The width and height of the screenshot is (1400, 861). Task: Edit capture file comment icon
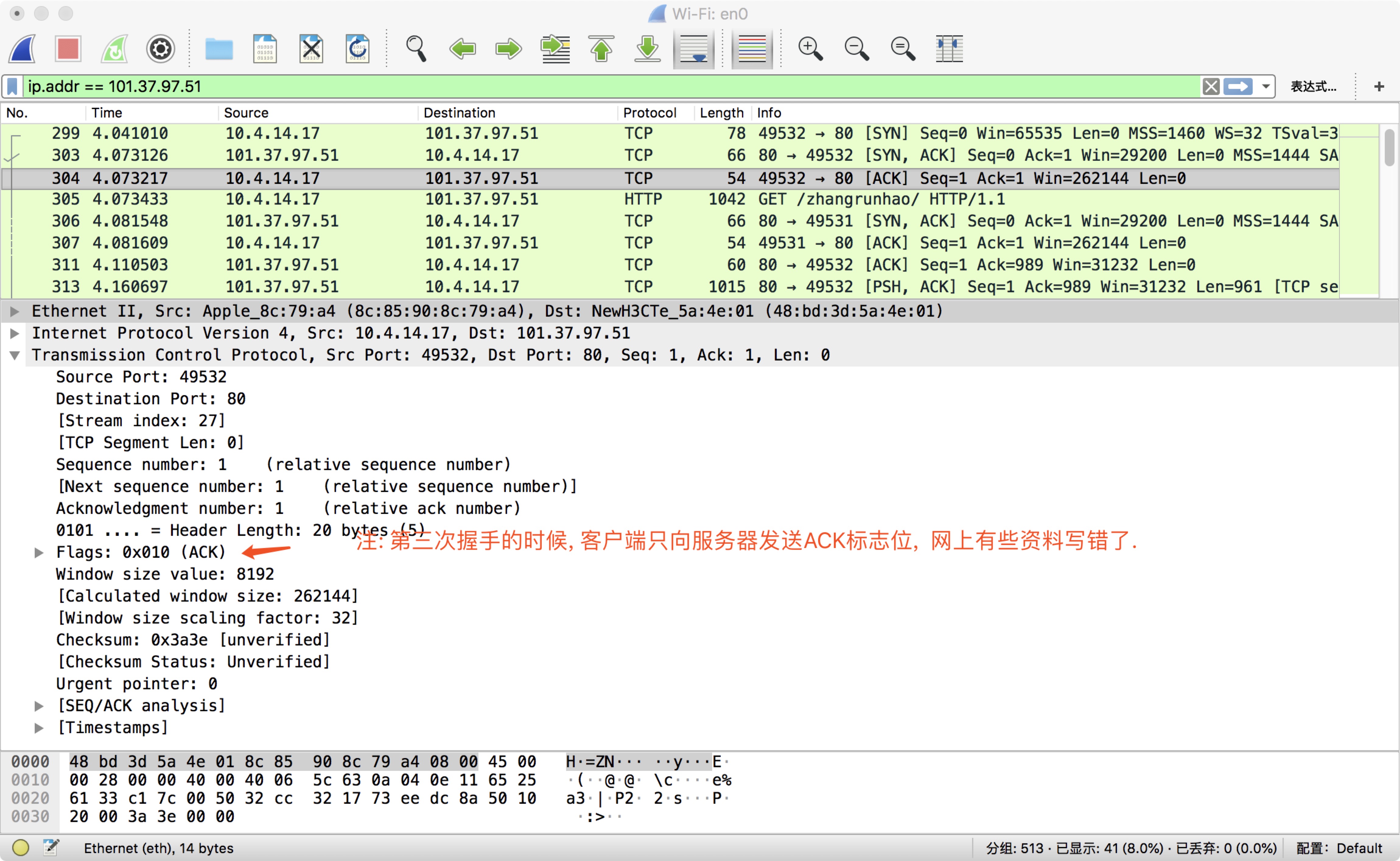tap(51, 848)
